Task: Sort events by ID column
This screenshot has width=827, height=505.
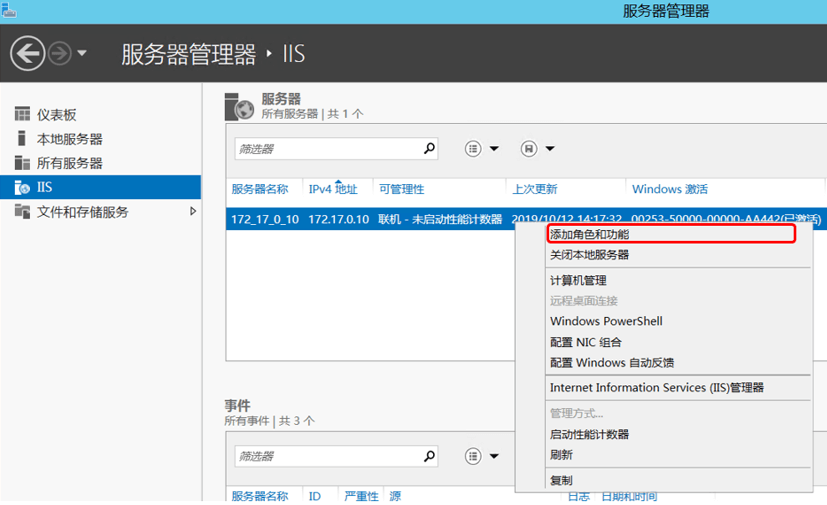Action: (x=315, y=496)
